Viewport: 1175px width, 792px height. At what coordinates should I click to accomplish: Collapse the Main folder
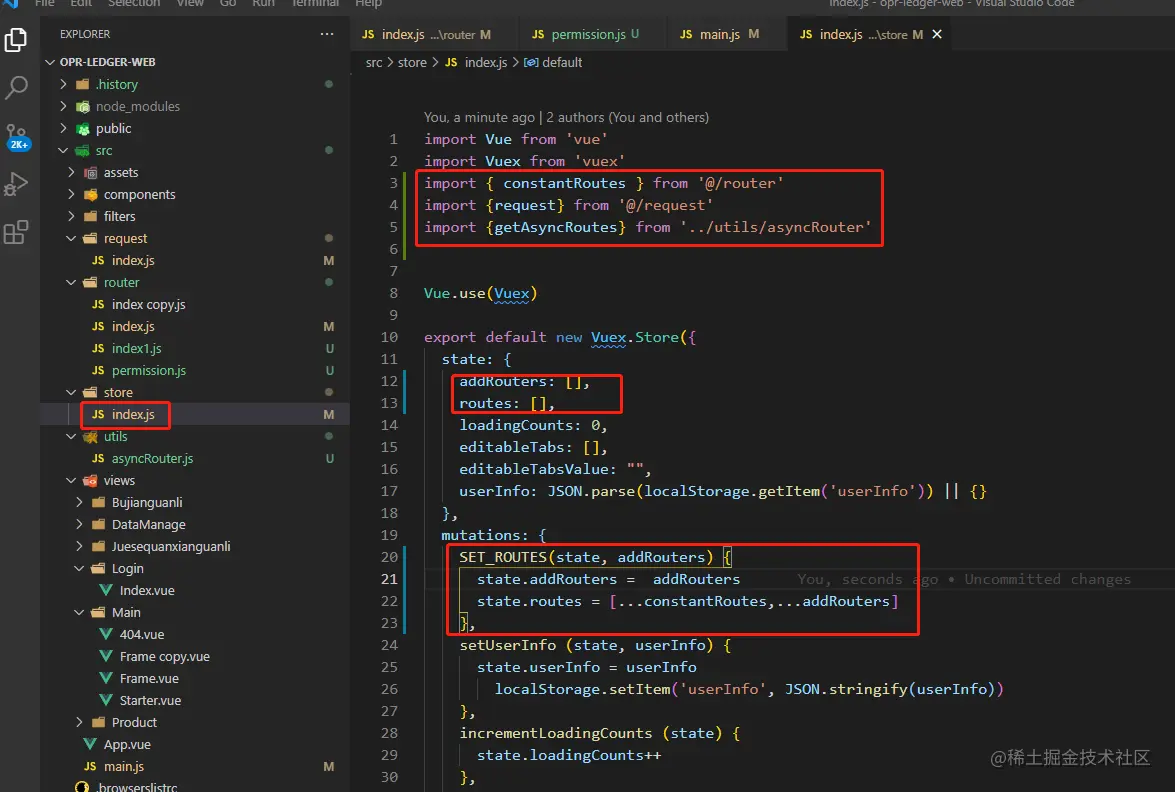click(79, 613)
